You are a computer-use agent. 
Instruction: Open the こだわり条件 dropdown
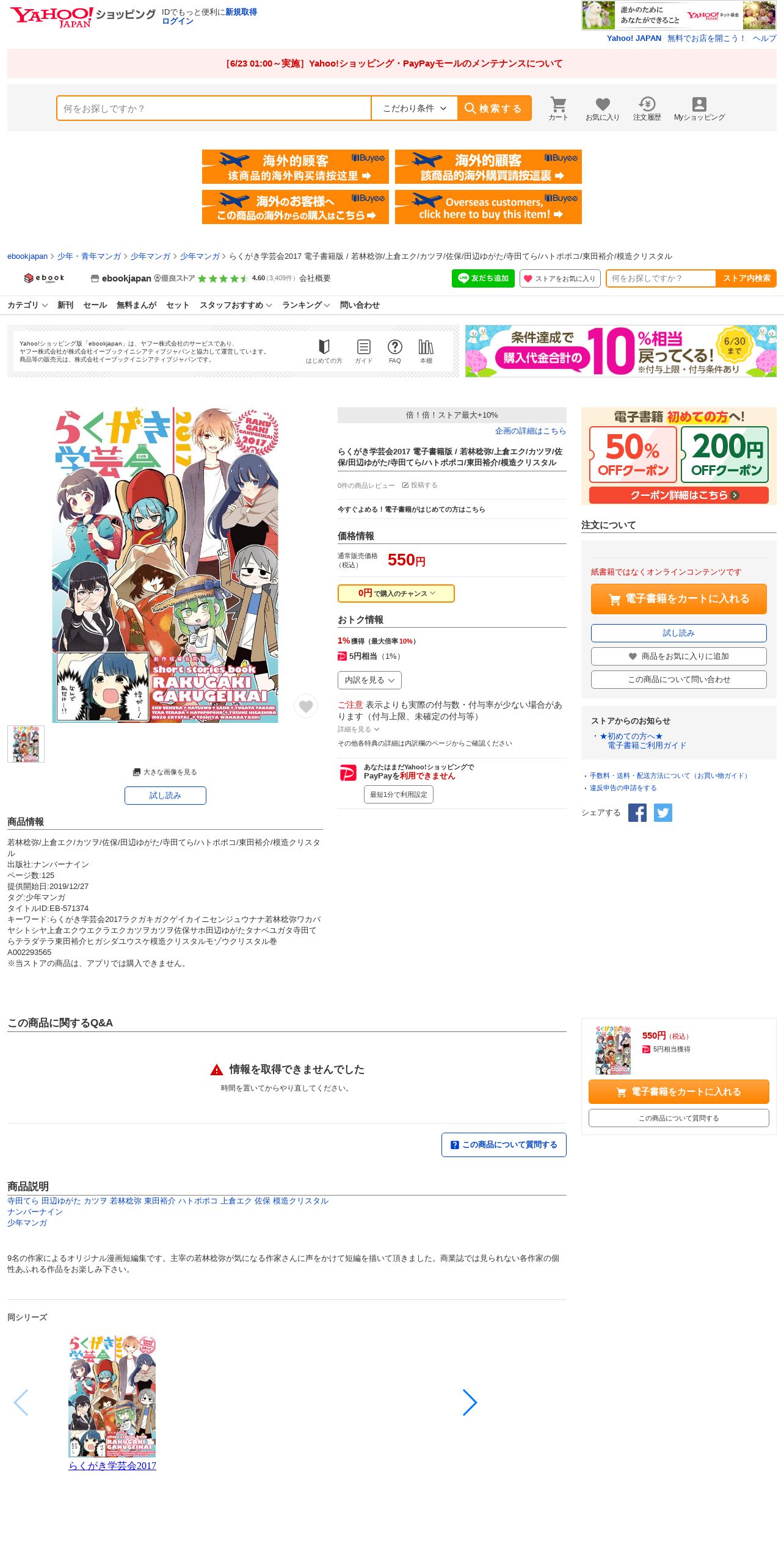(x=415, y=108)
